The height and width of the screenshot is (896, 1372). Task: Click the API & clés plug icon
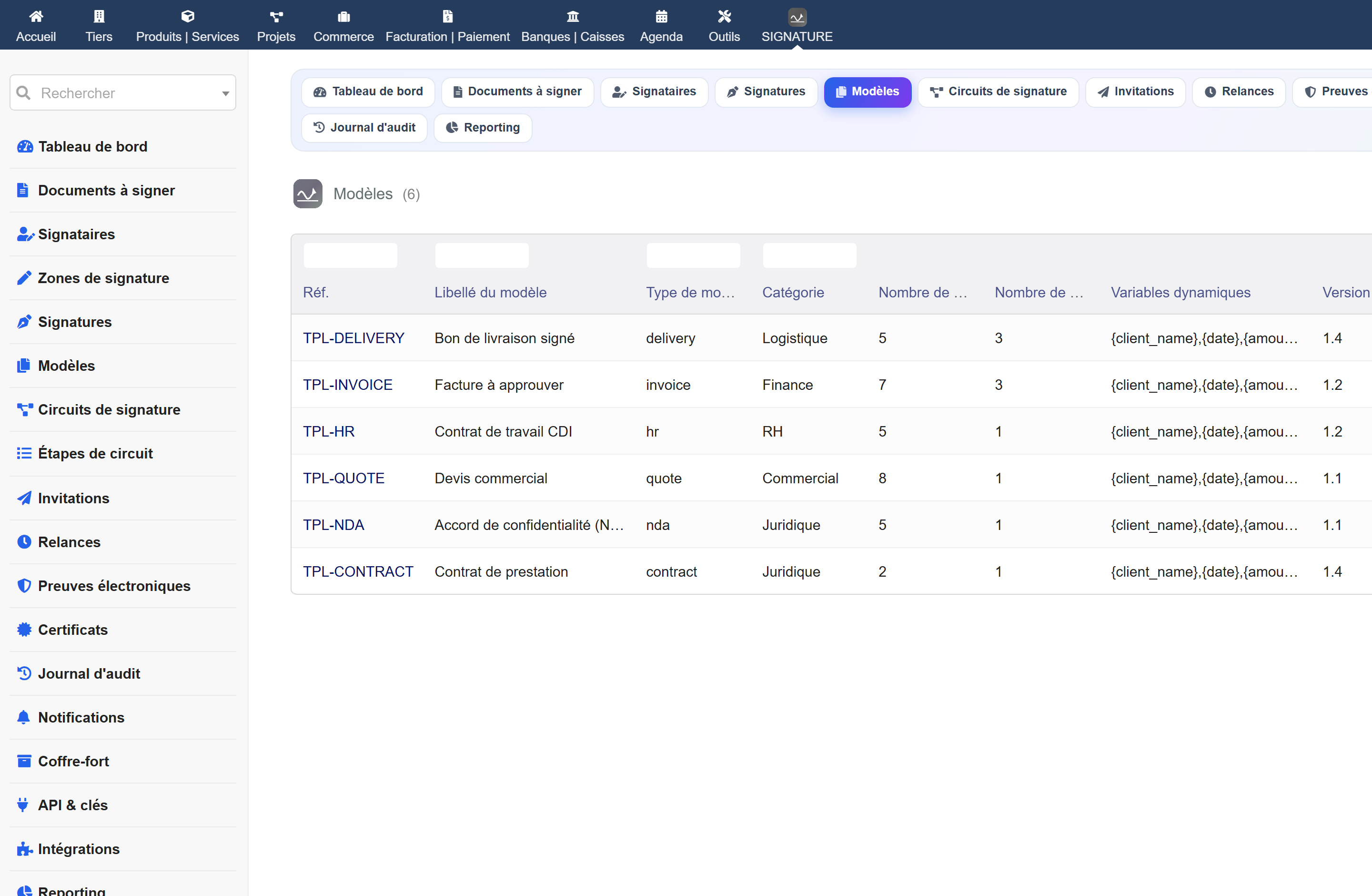click(x=24, y=805)
